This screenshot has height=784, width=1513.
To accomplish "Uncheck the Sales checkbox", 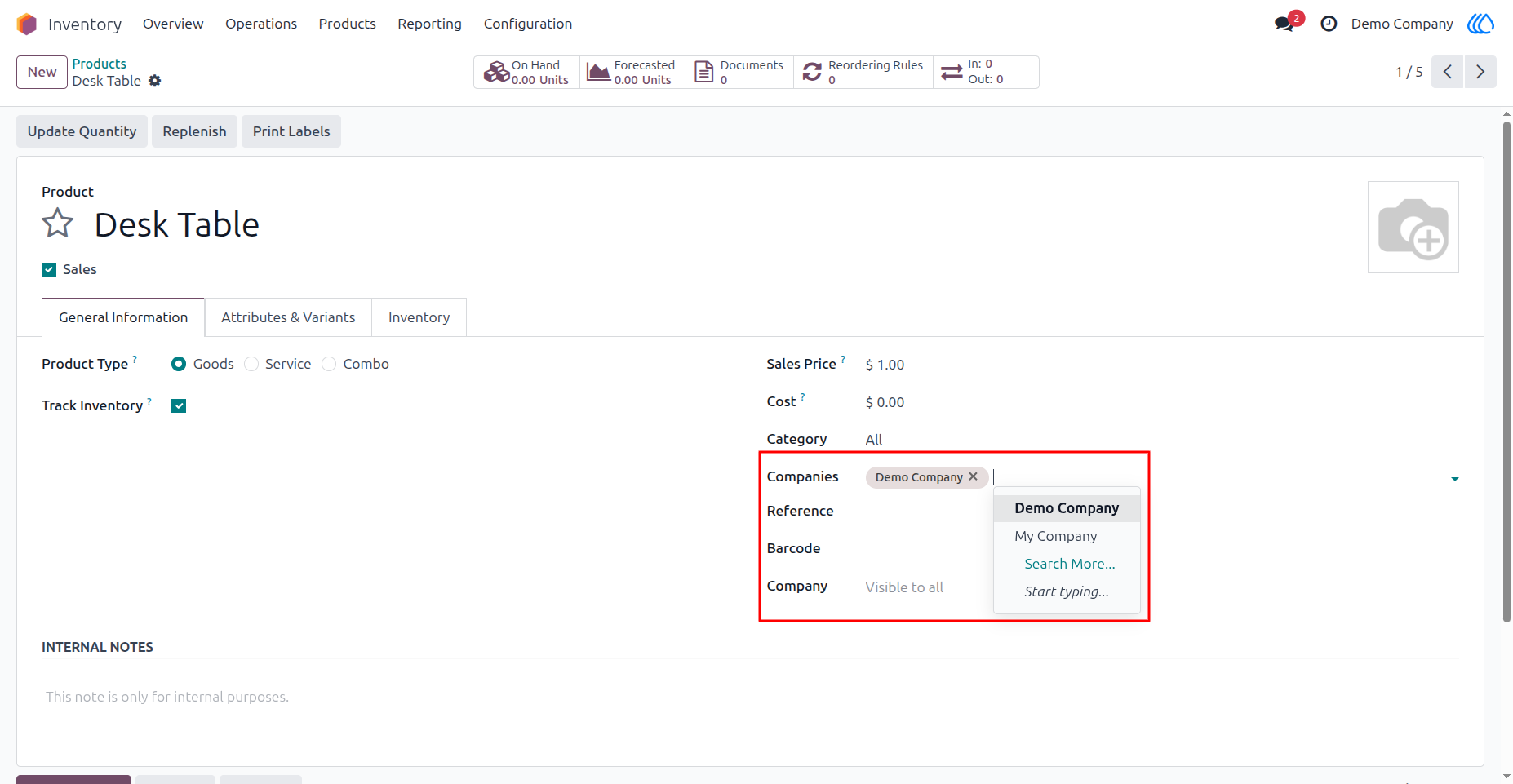I will [x=49, y=269].
